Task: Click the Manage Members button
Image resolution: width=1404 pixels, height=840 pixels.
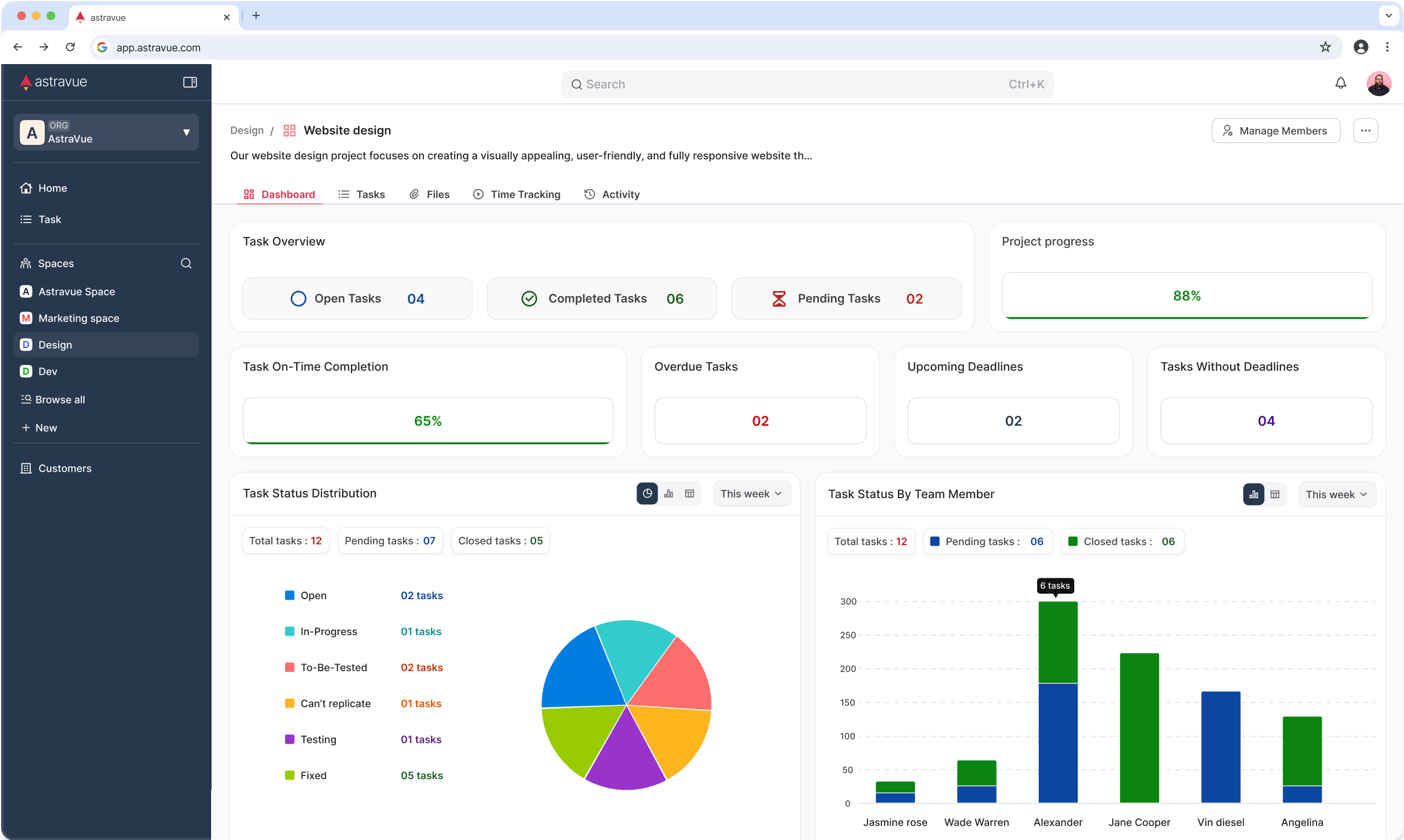Action: point(1275,131)
